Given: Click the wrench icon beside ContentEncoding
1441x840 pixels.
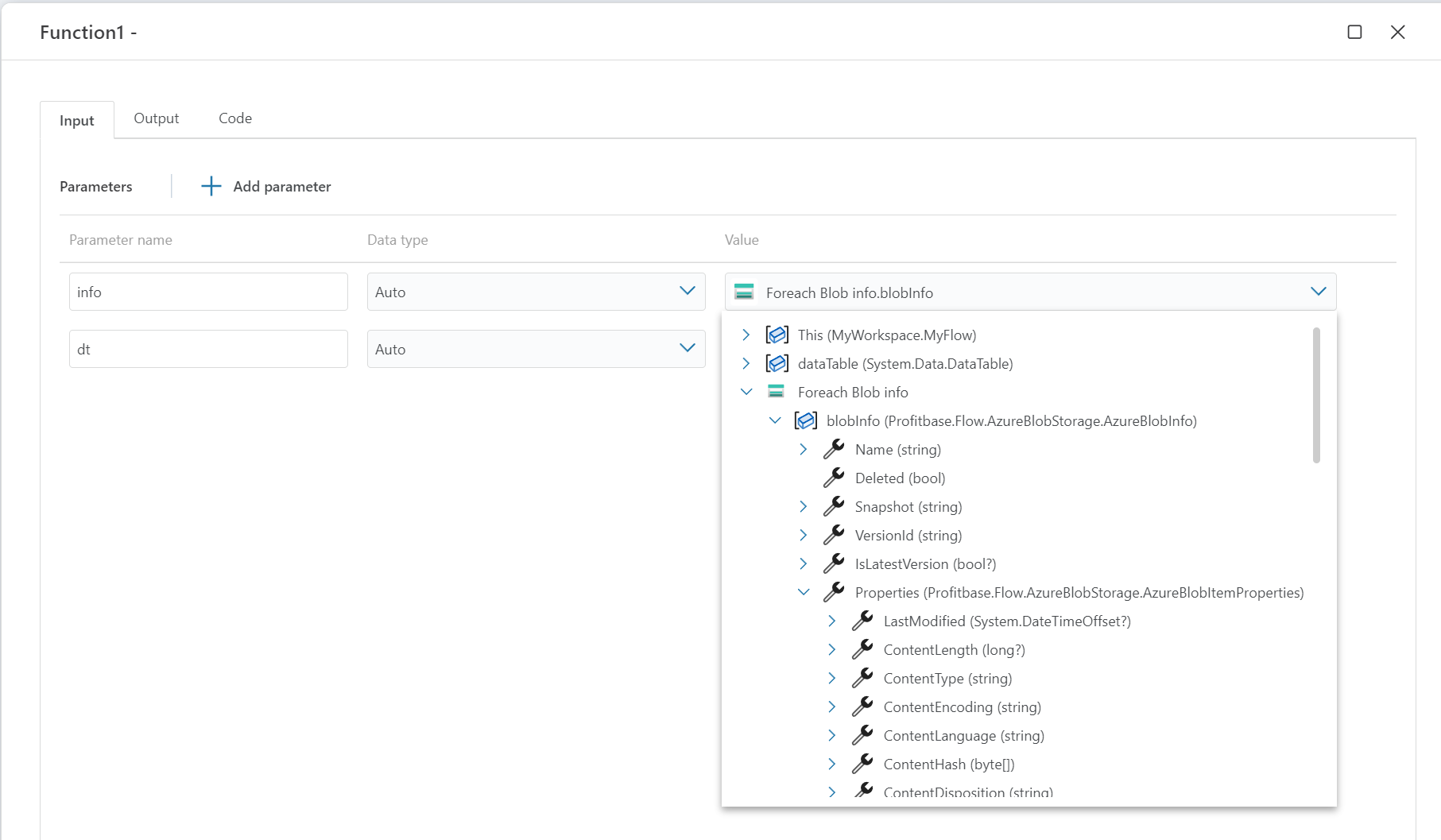Looking at the screenshot, I should 862,706.
